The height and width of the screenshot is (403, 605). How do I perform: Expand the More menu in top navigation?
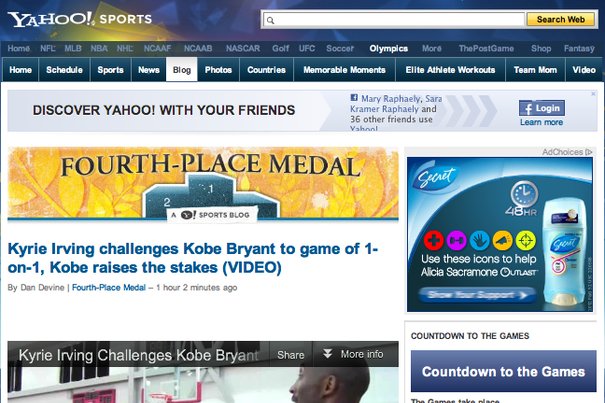(x=432, y=49)
